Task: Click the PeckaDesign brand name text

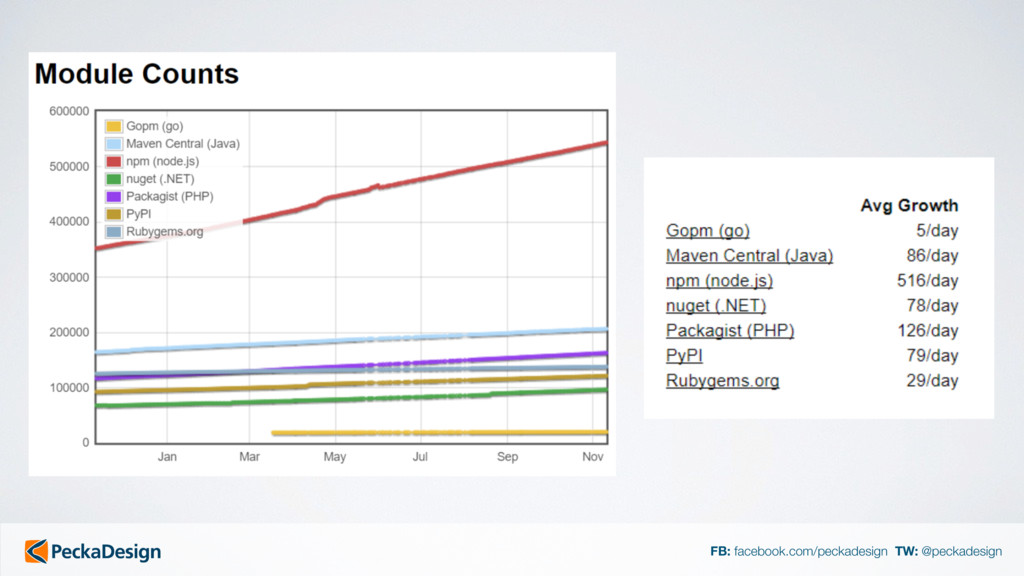Action: pos(106,552)
